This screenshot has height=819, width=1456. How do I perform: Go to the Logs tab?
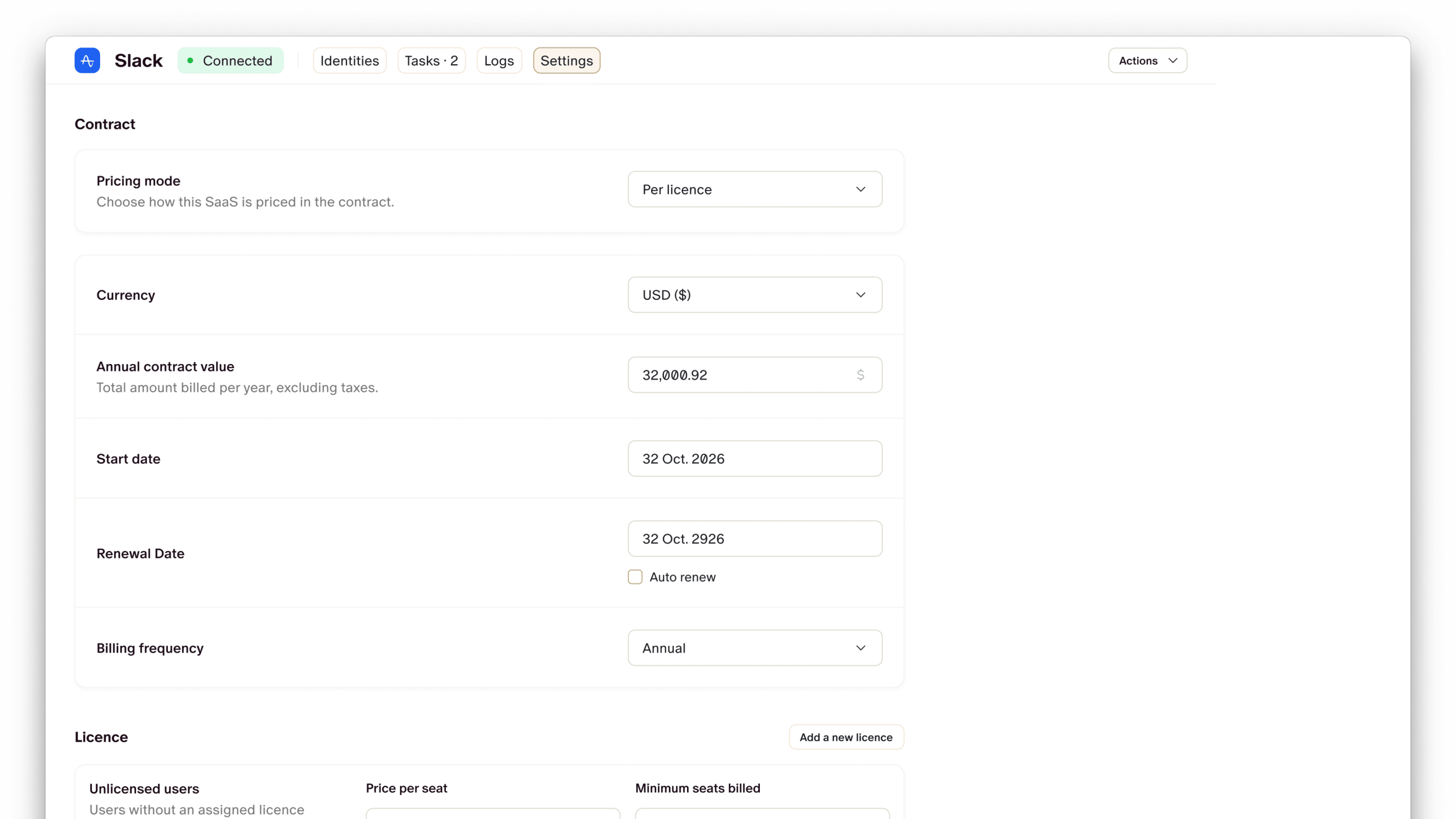499,61
